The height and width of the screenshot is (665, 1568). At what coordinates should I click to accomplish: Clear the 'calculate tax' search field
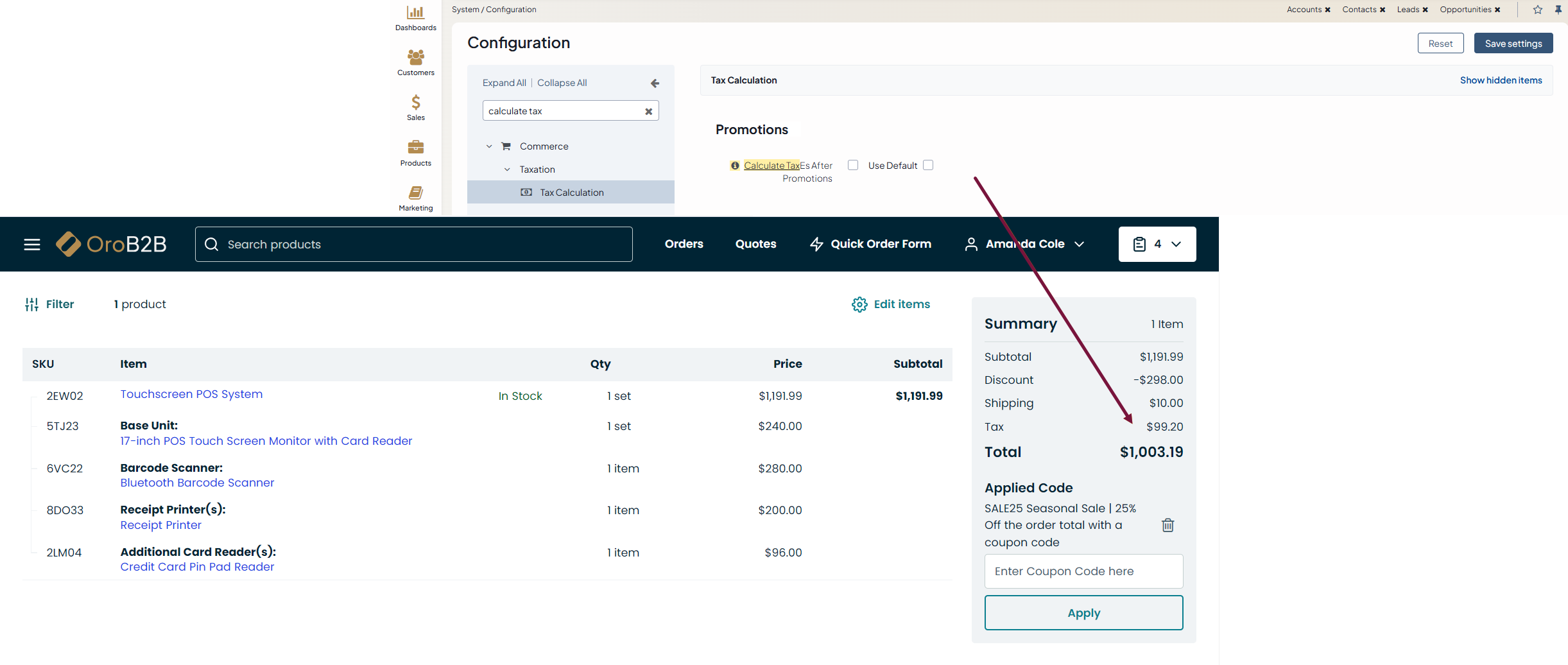tap(648, 111)
